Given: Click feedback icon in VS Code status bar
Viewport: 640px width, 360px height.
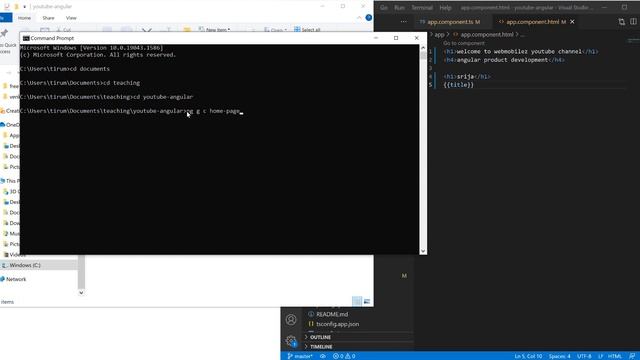Looking at the screenshot, I should pyautogui.click(x=632, y=356).
